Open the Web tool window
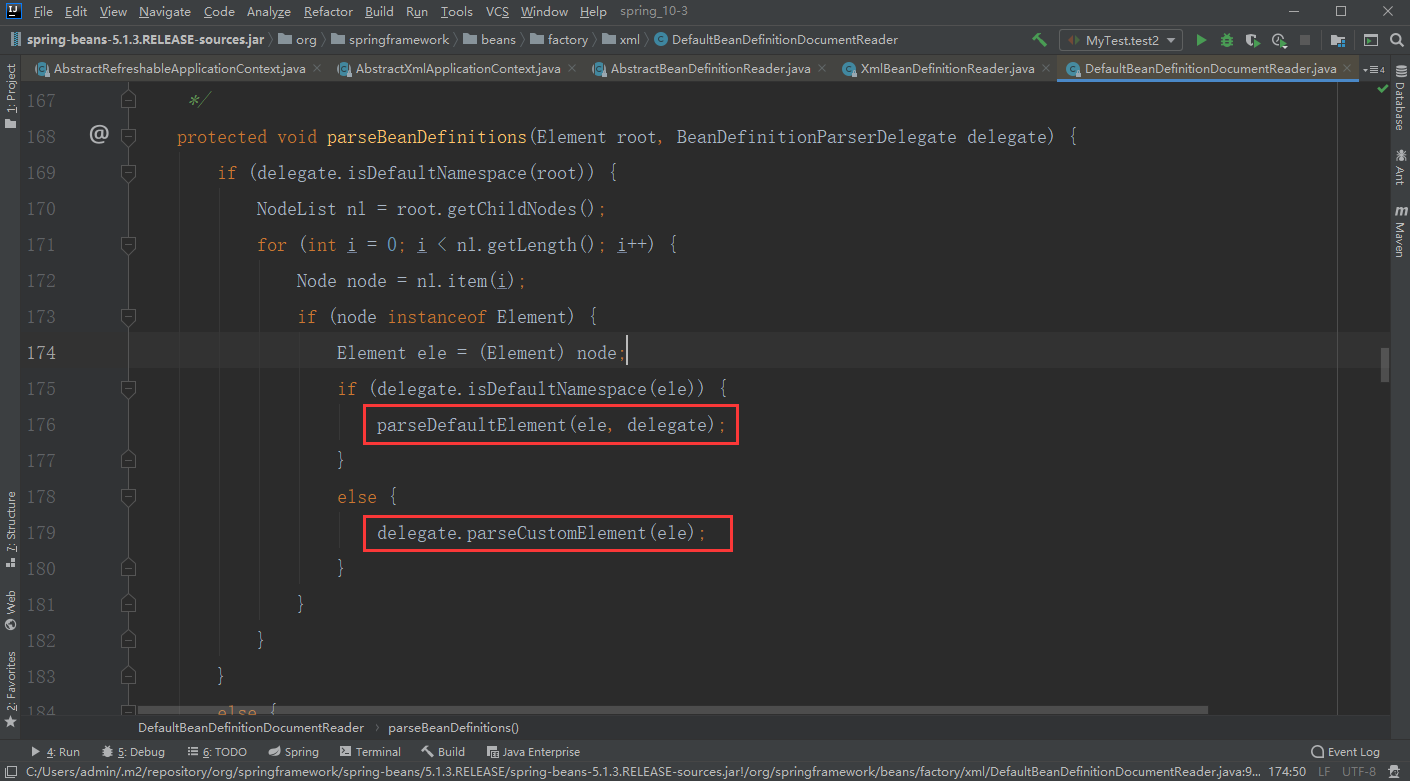Screen dimensions: 1410x781 point(10,610)
